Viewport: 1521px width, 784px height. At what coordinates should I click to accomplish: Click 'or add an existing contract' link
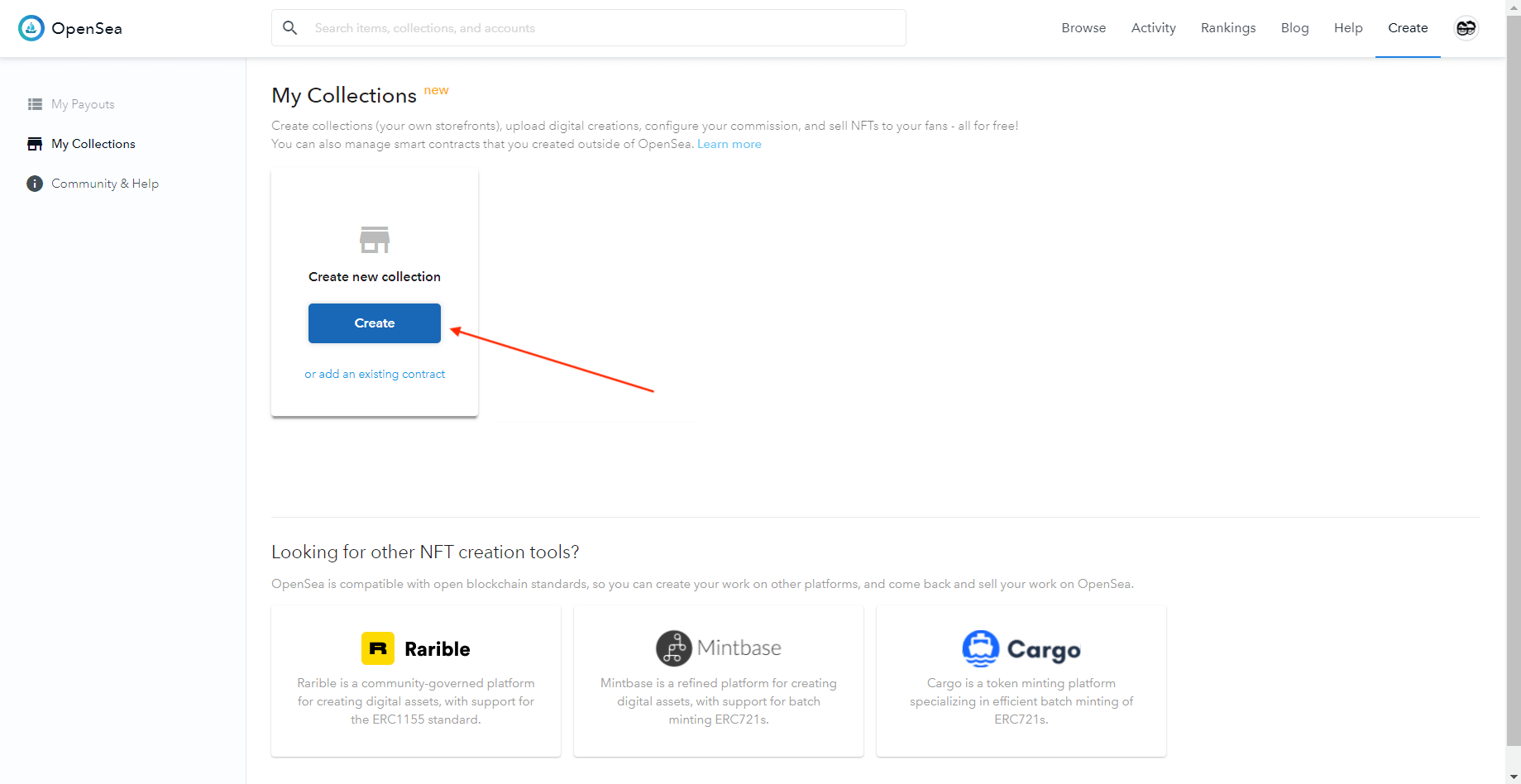[x=375, y=374]
